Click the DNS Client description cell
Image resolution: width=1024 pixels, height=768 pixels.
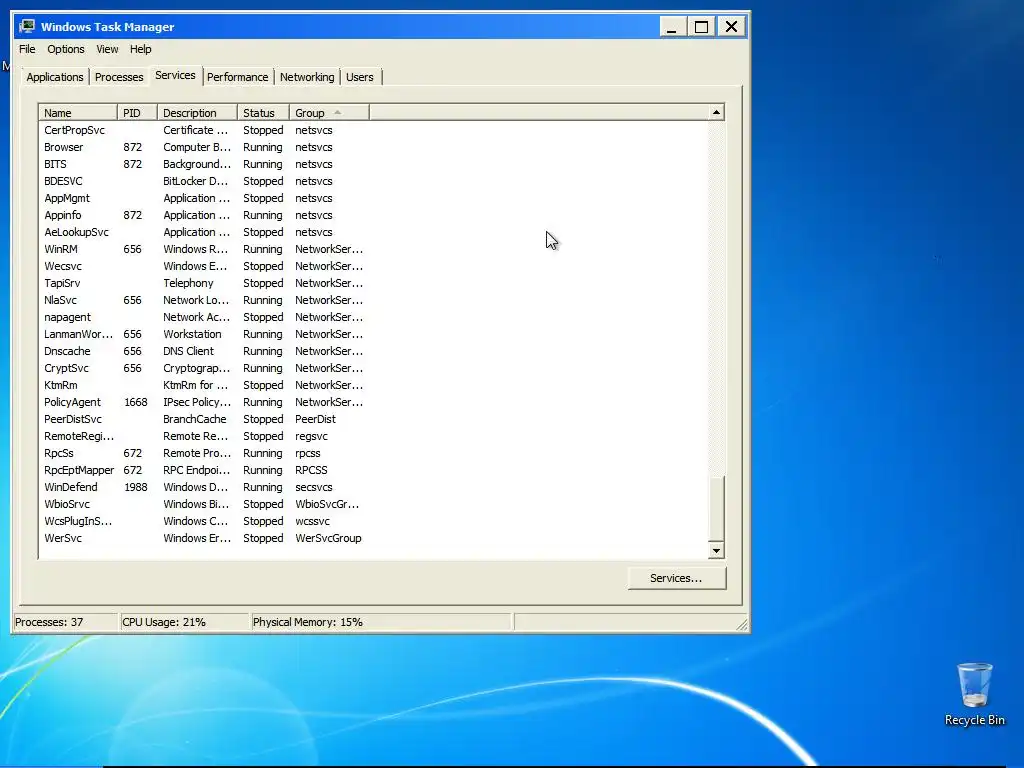[x=188, y=351]
